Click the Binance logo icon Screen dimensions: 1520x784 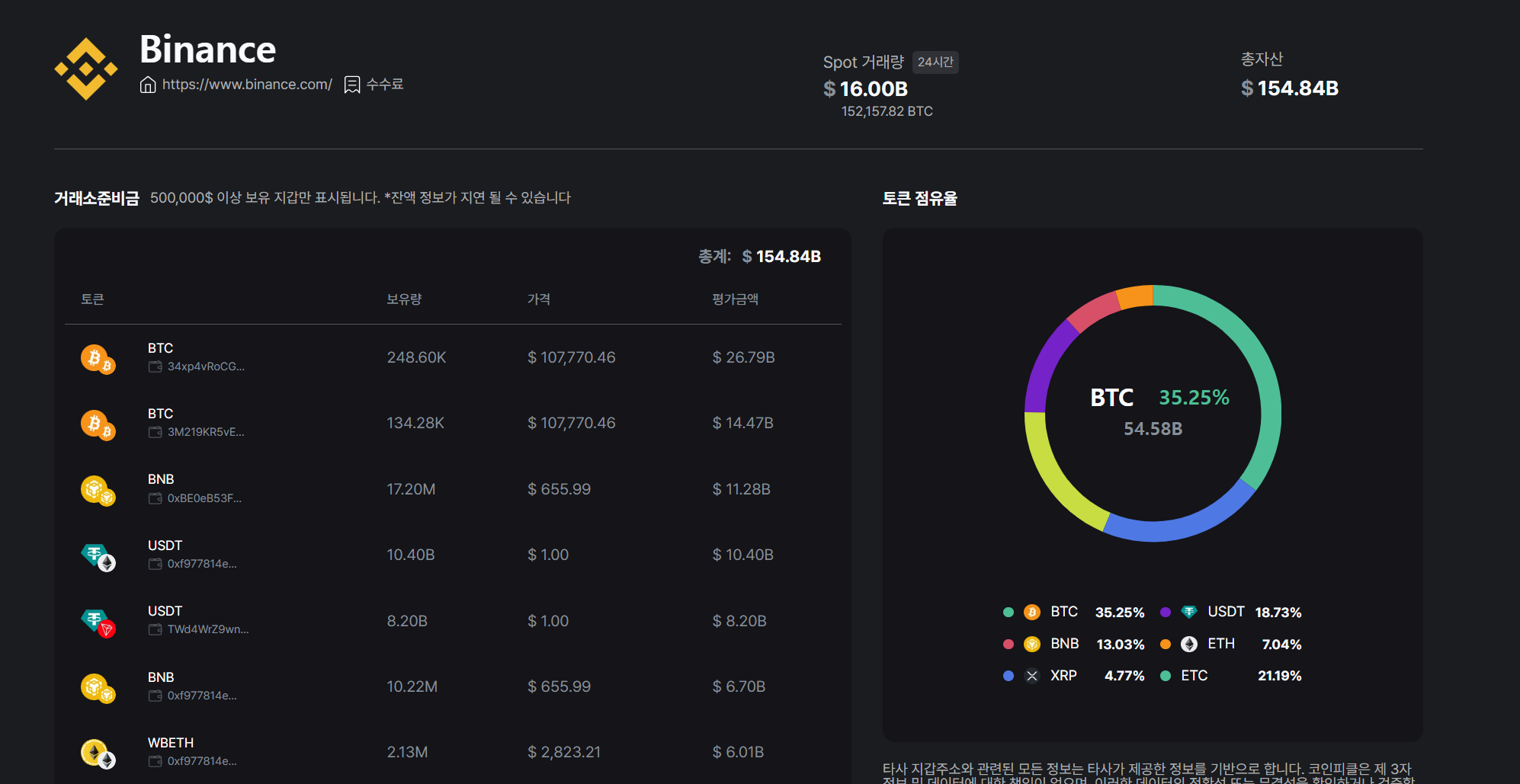pyautogui.click(x=86, y=69)
